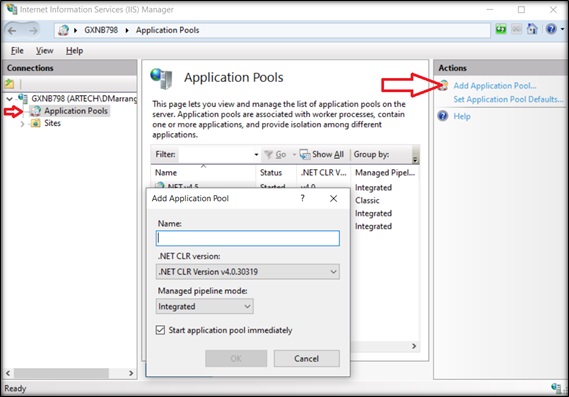Click the Add Application Pool action icon
Image resolution: width=569 pixels, height=397 pixels.
pyautogui.click(x=443, y=86)
